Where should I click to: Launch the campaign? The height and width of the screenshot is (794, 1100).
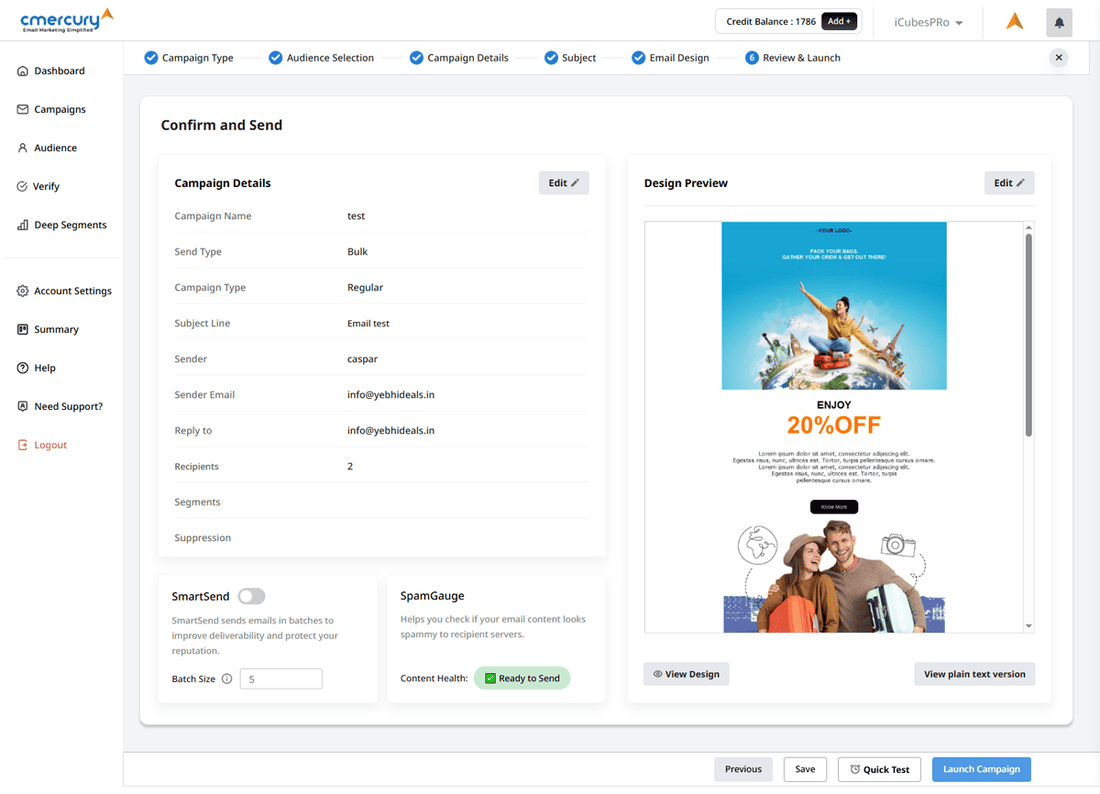pyautogui.click(x=981, y=769)
